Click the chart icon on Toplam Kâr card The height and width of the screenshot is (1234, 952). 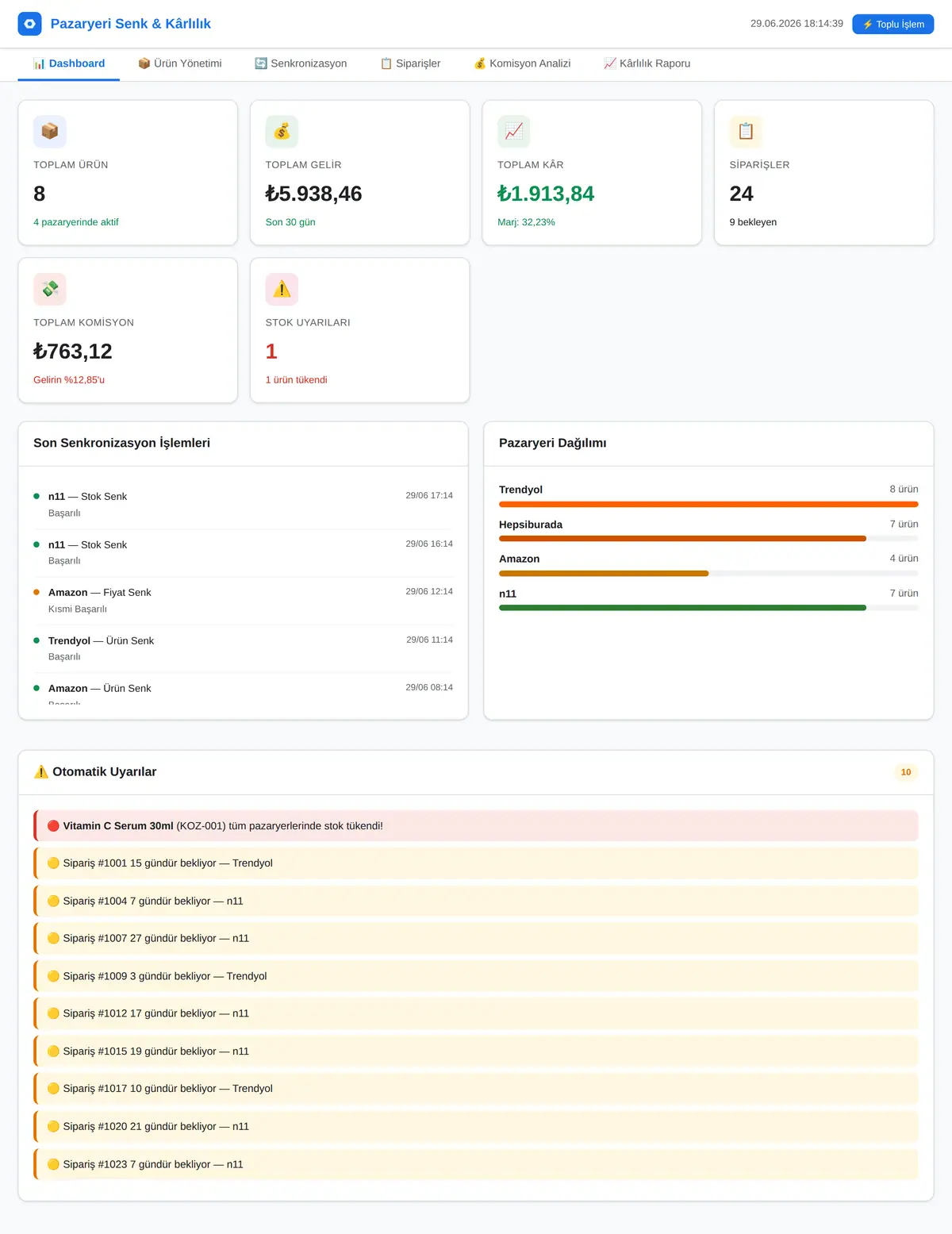(x=514, y=132)
